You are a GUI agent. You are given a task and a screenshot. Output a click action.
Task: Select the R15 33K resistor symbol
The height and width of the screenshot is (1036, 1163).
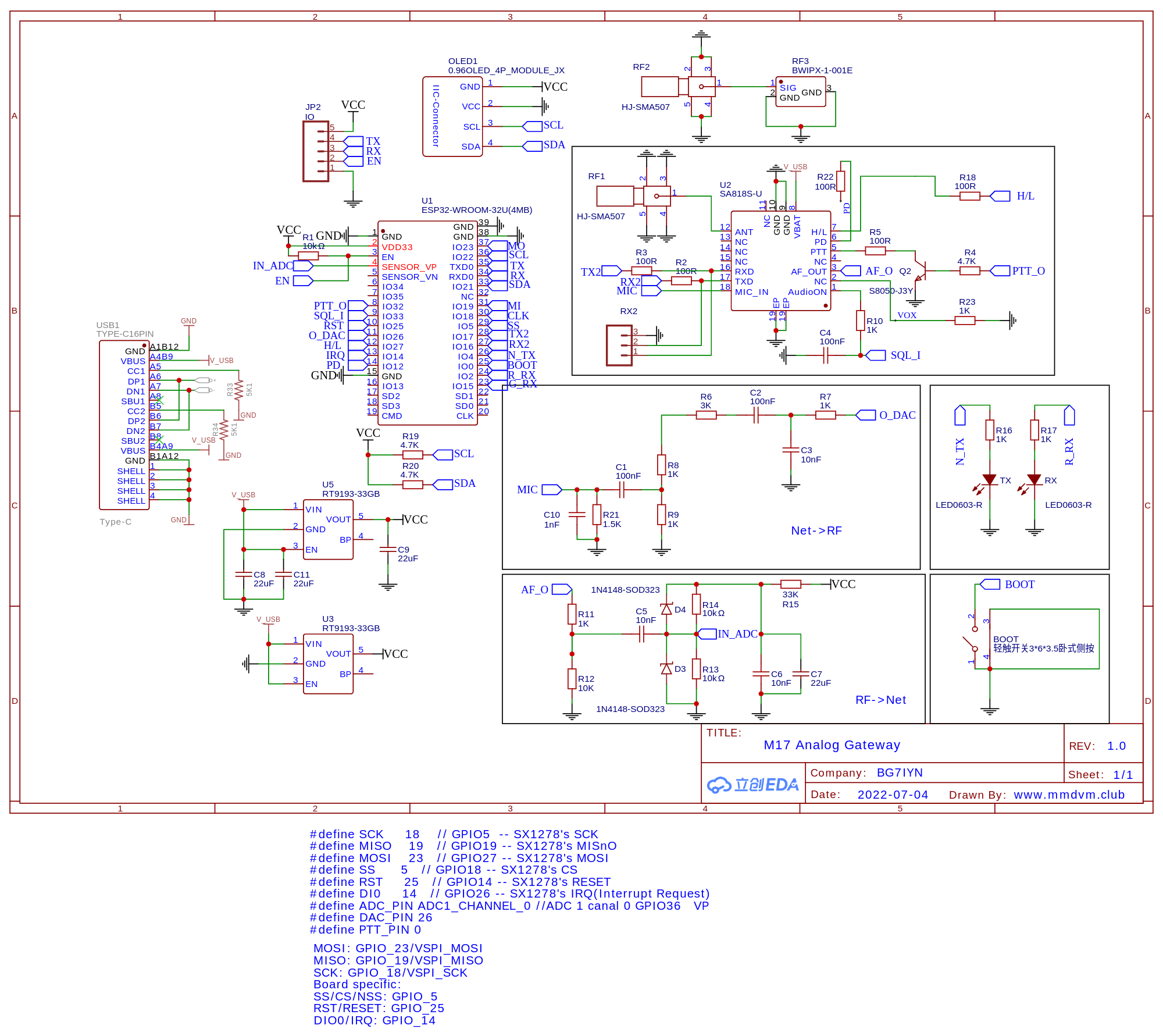(790, 584)
